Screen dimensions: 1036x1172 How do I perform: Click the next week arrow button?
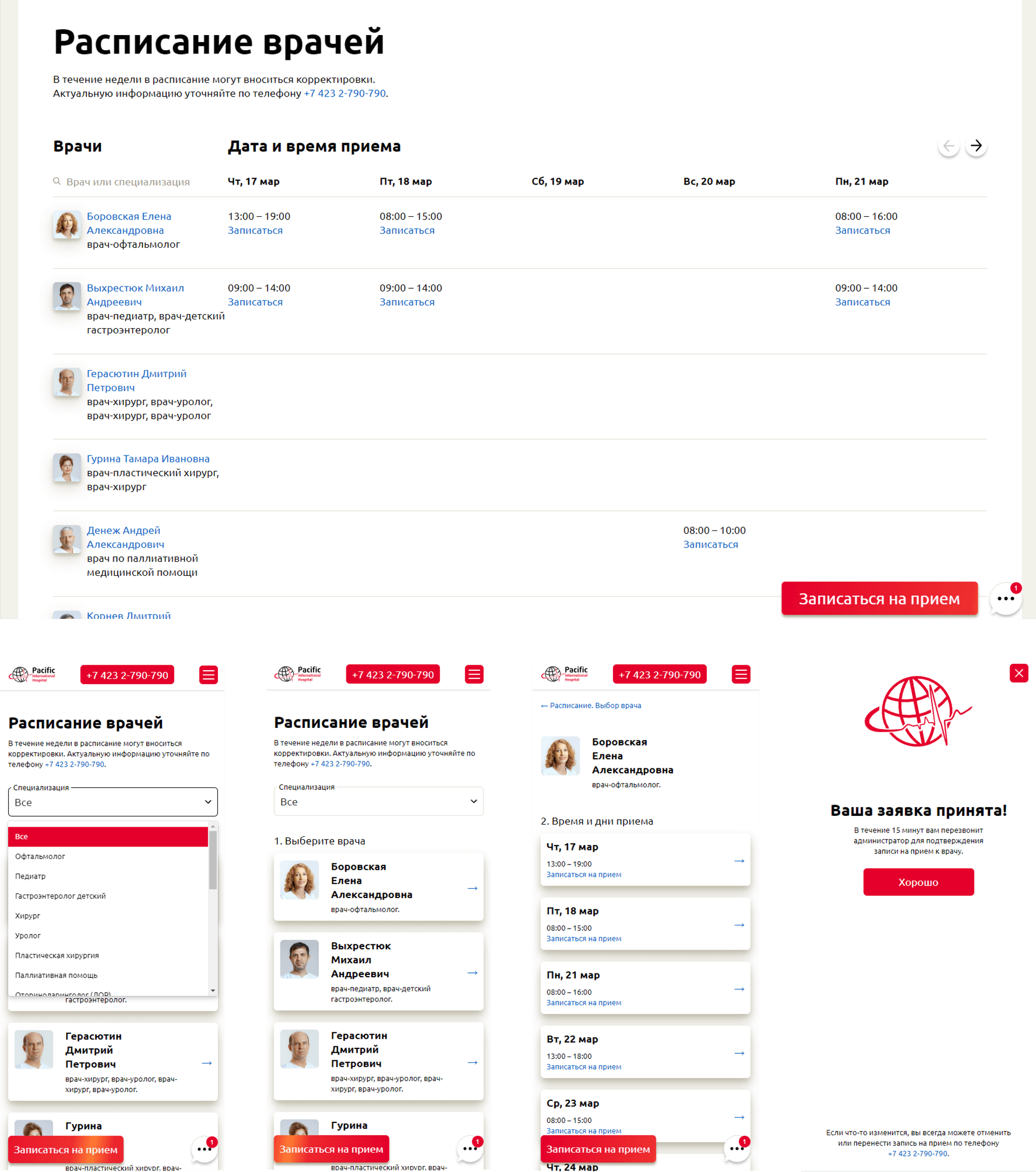[976, 146]
